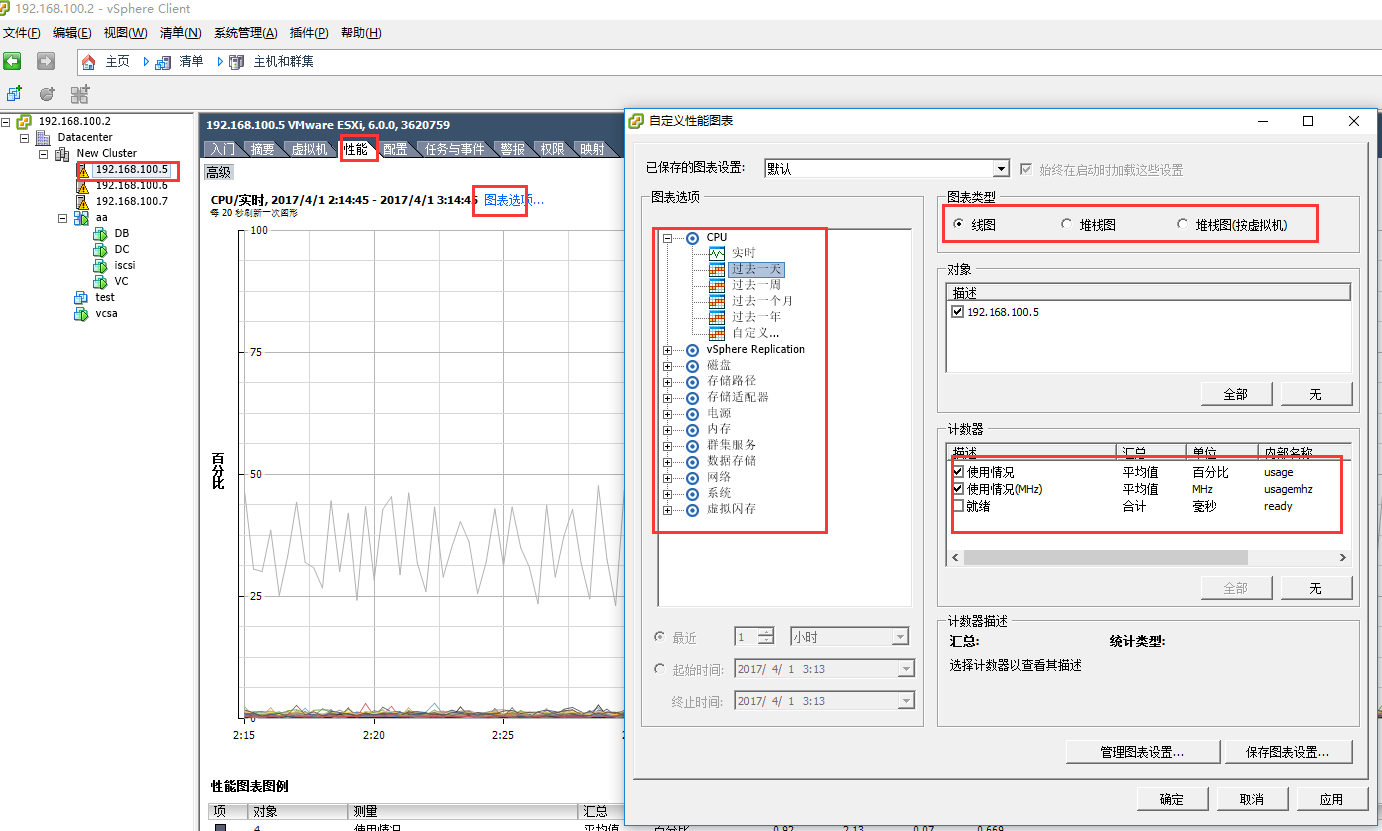Click the aa vApp icon

tap(81, 218)
